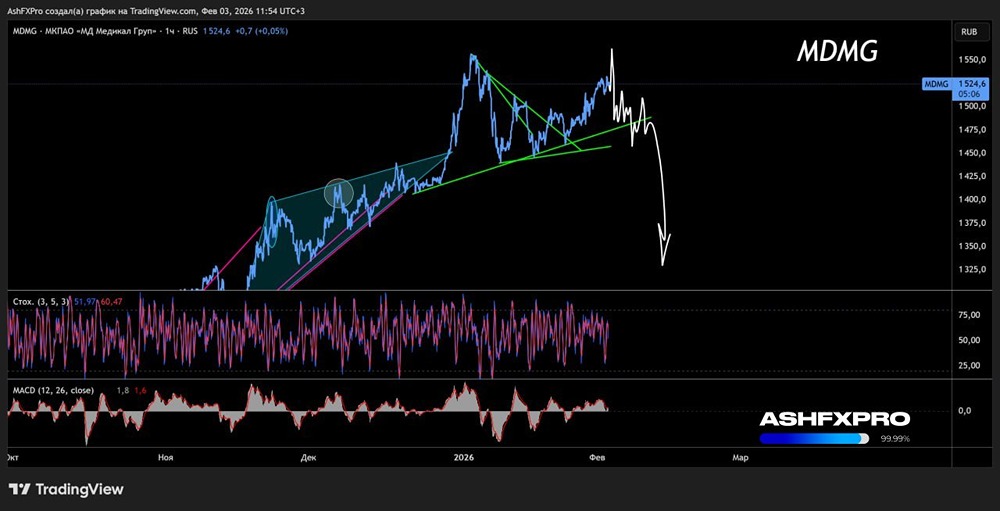The width and height of the screenshot is (1000, 511).
Task: Click the 05:06 countdown under price label
Action: [x=969, y=93]
